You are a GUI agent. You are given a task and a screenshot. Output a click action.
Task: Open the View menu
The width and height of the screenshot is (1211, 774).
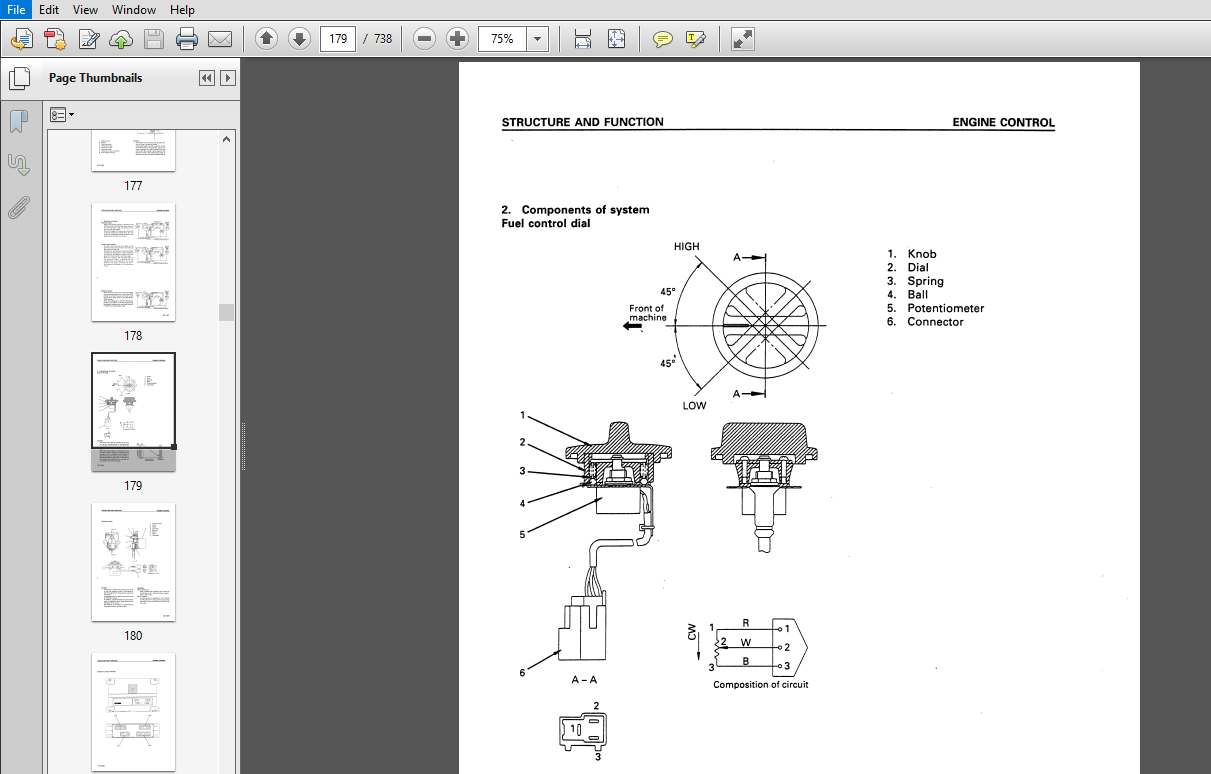[85, 10]
